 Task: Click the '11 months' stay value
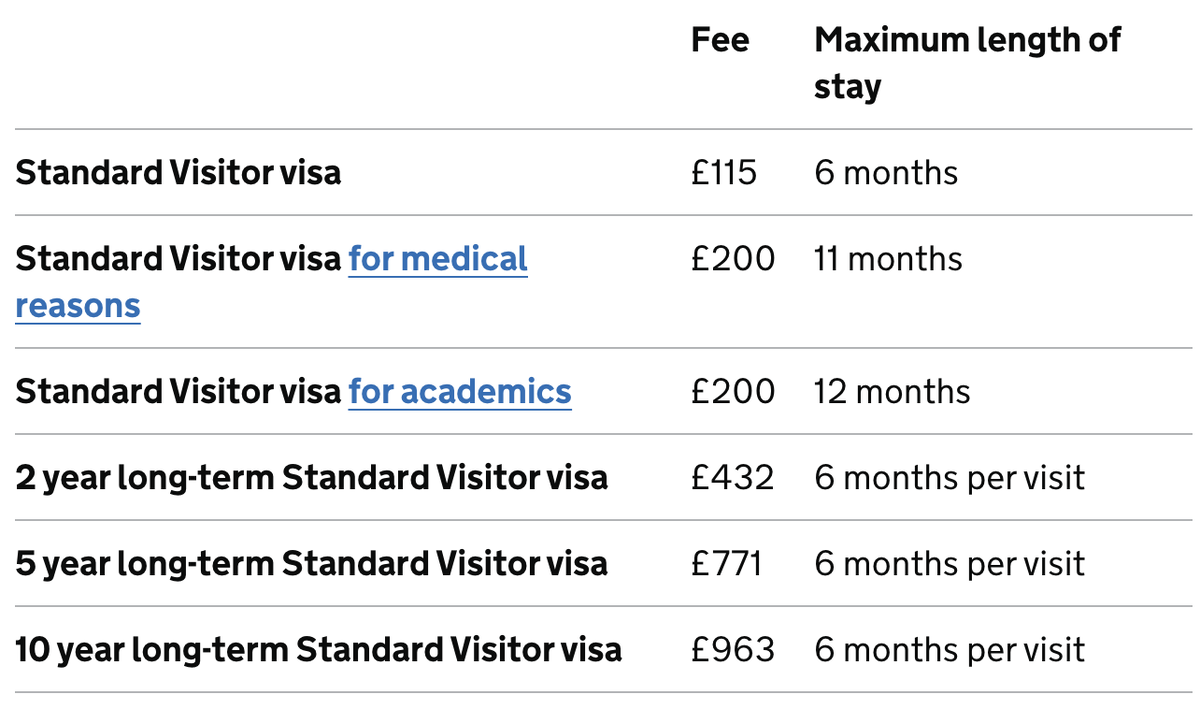(888, 259)
